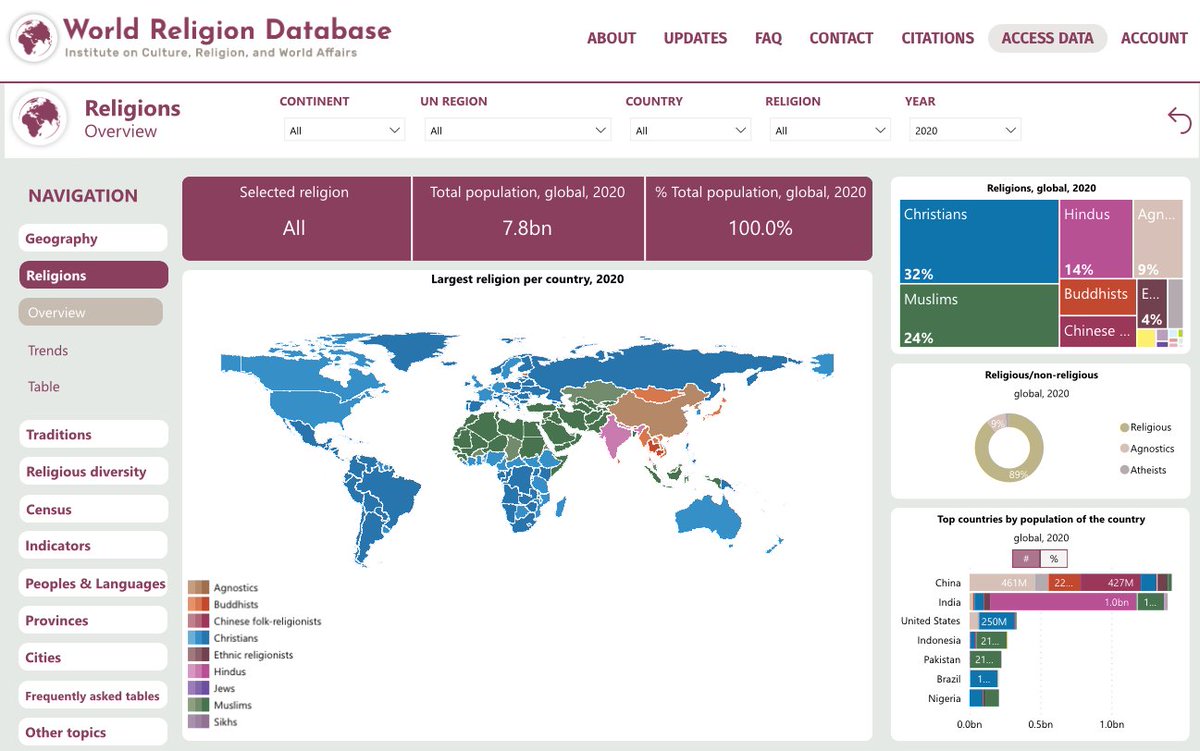Click the Sikhs map legend swatch
The image size is (1200, 751).
(x=198, y=721)
